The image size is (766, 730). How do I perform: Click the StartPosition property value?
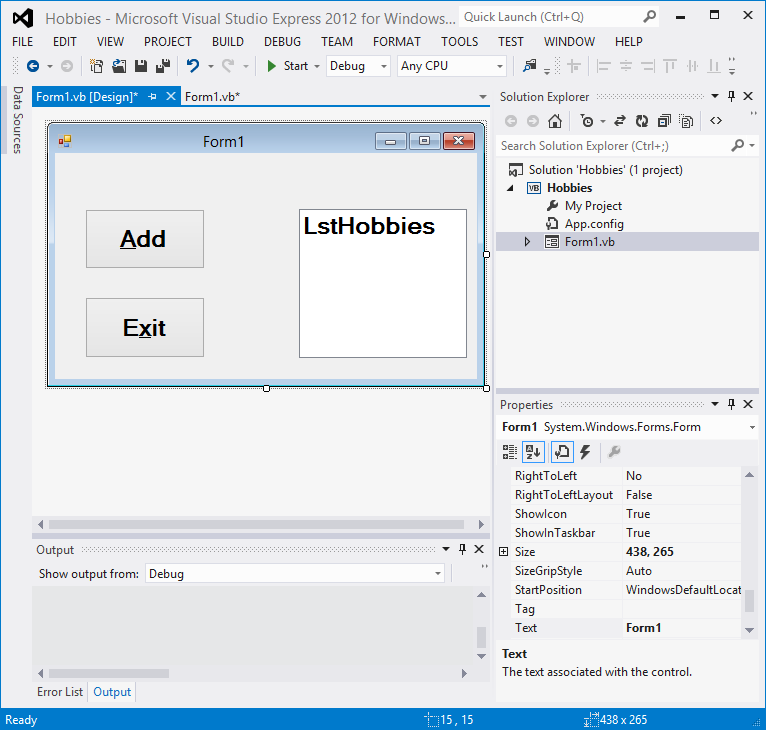681,590
